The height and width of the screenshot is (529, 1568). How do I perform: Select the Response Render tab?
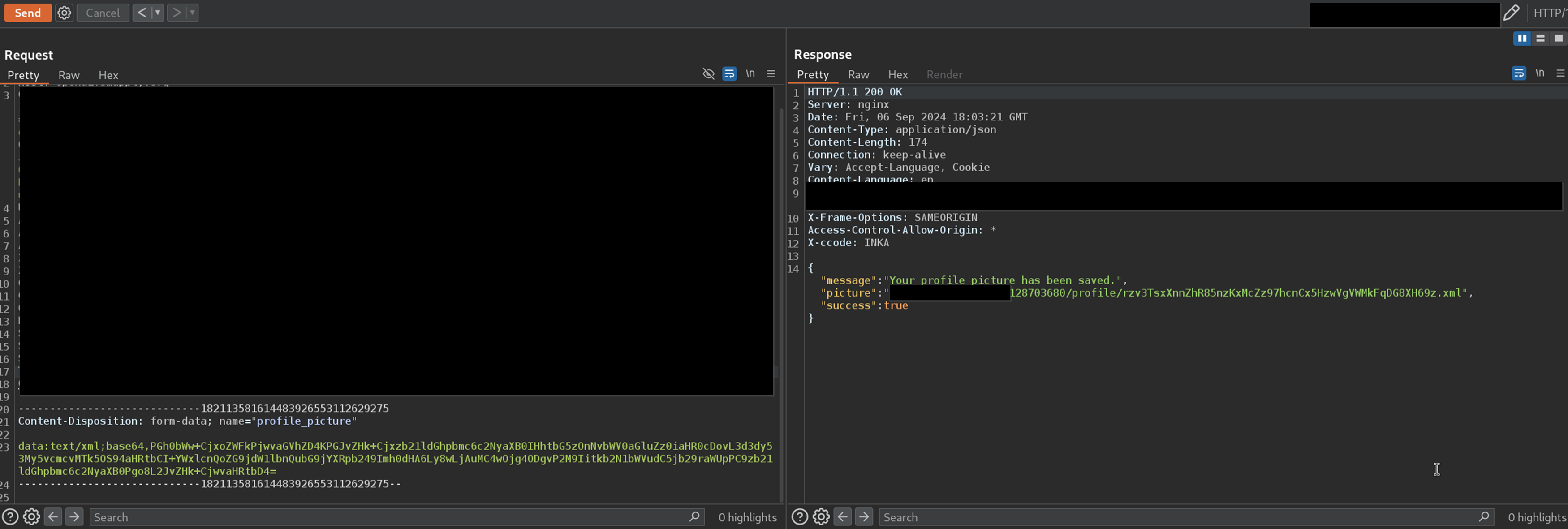tap(944, 74)
